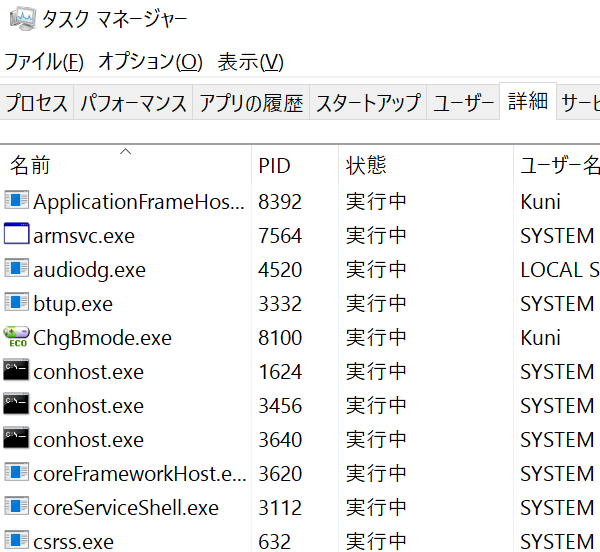Click Kuni user of ApplicationFrameHost row
The width and height of the screenshot is (600, 552).
tap(540, 202)
